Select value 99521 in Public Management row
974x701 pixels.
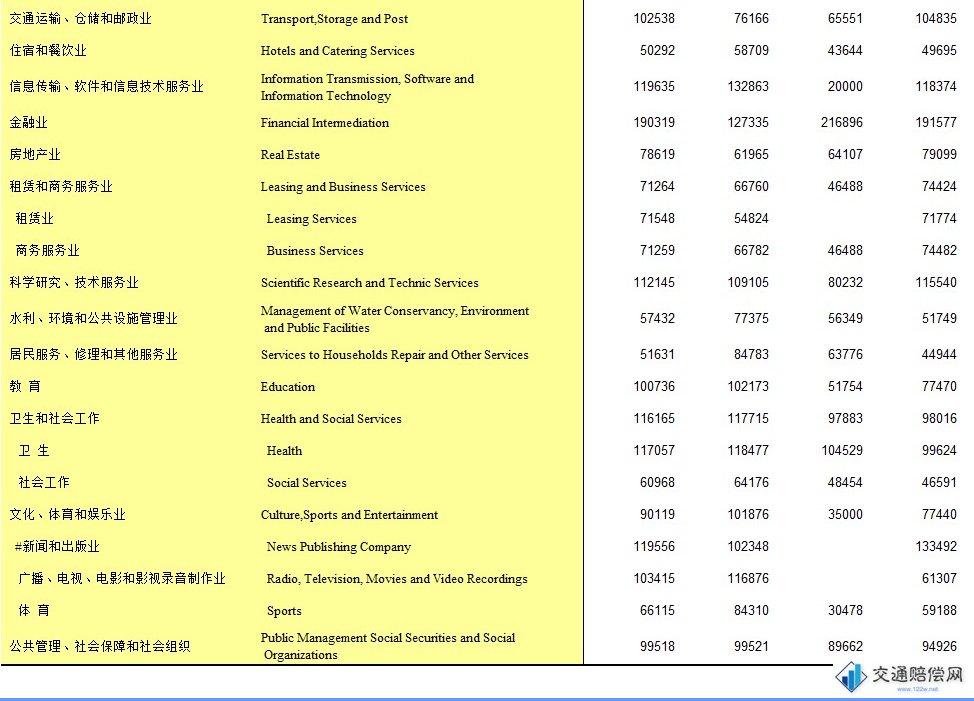click(x=751, y=646)
